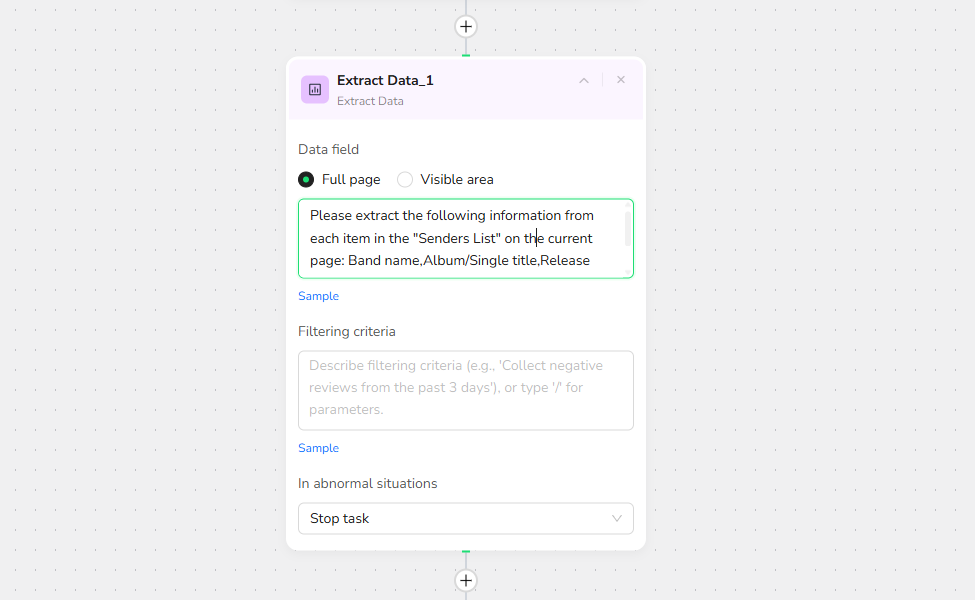Collapse the Extract Data_1 card
This screenshot has height=600, width=975.
point(584,81)
